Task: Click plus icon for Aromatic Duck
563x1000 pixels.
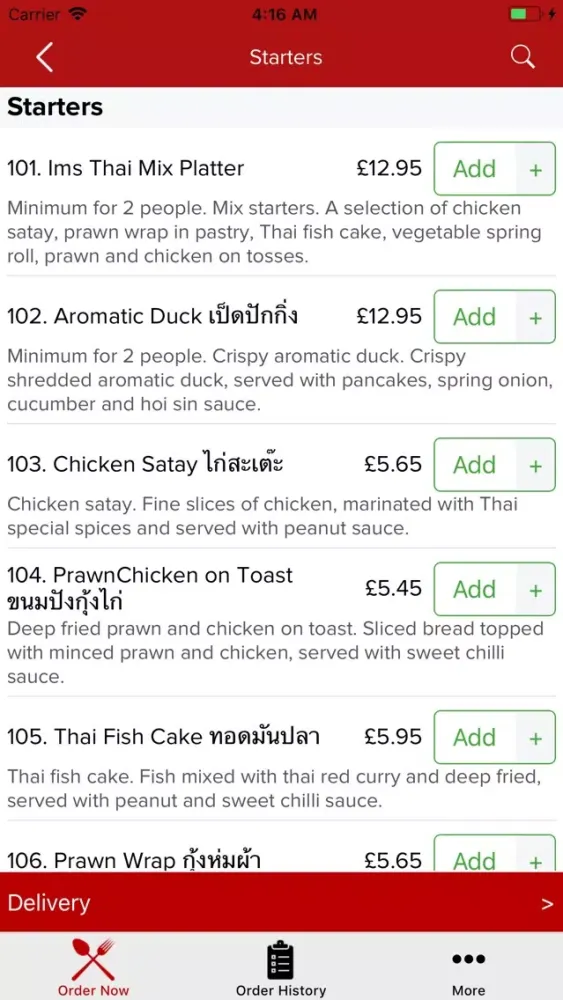Action: (536, 317)
